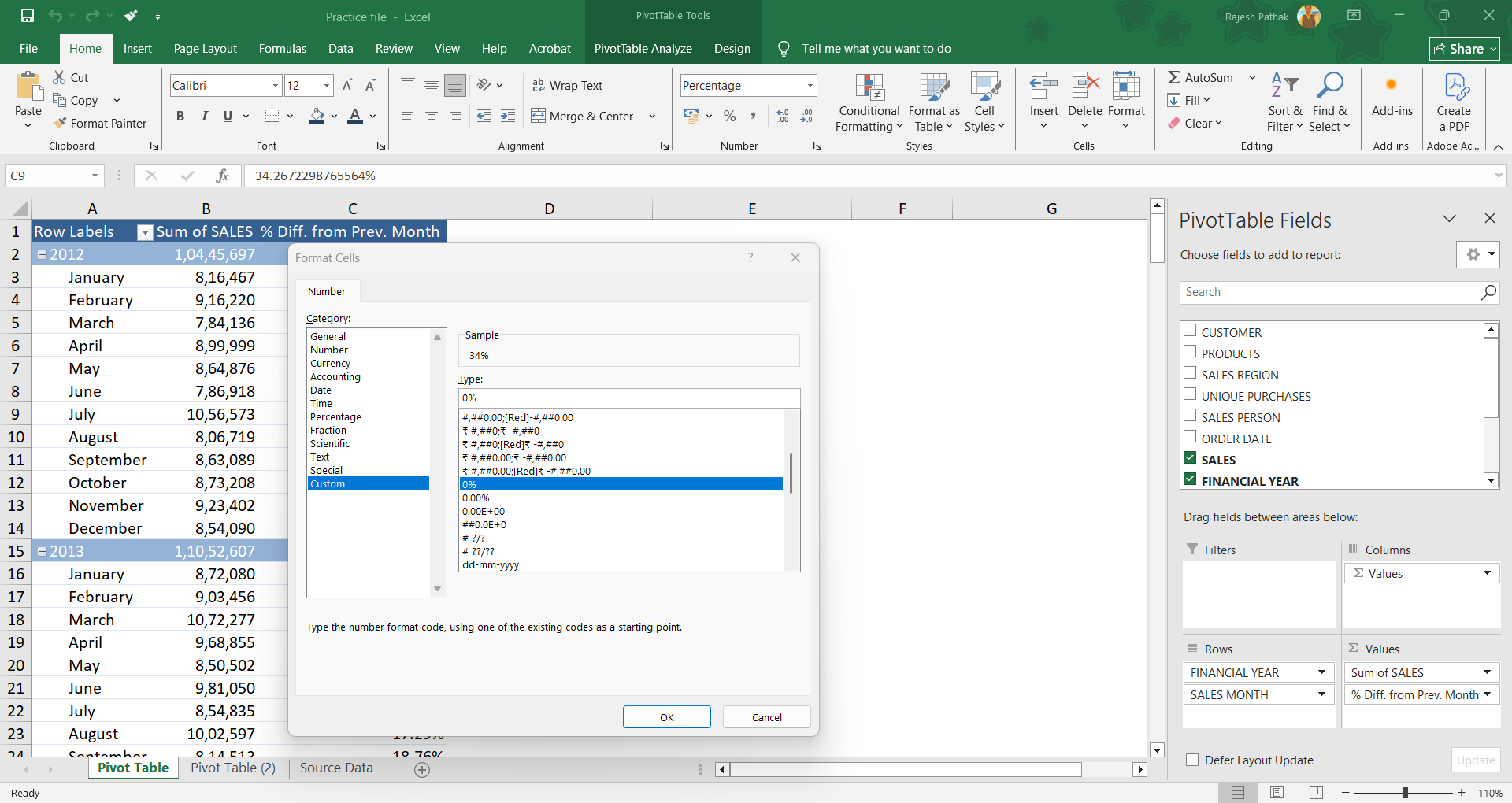This screenshot has height=803, width=1512.
Task: Click the AutoSum sigma icon
Action: [1173, 77]
